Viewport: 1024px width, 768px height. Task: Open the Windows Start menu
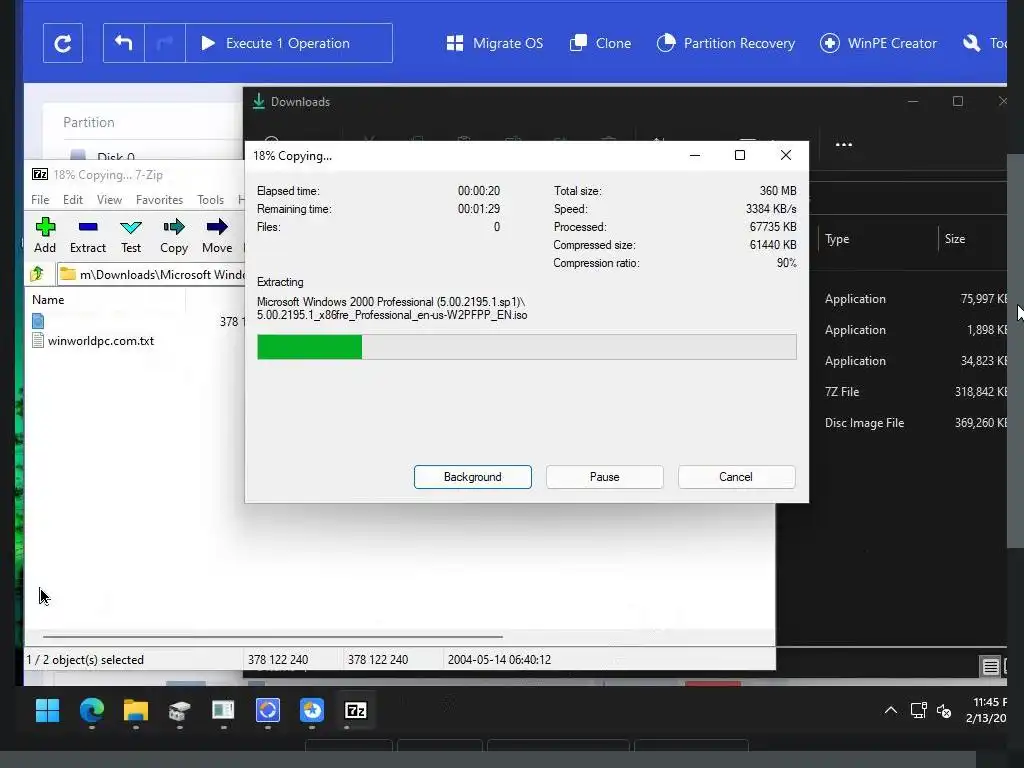click(48, 711)
